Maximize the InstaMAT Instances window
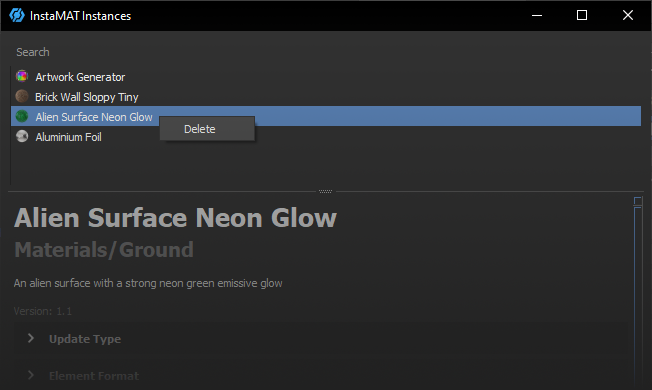This screenshot has height=390, width=652. pos(582,15)
